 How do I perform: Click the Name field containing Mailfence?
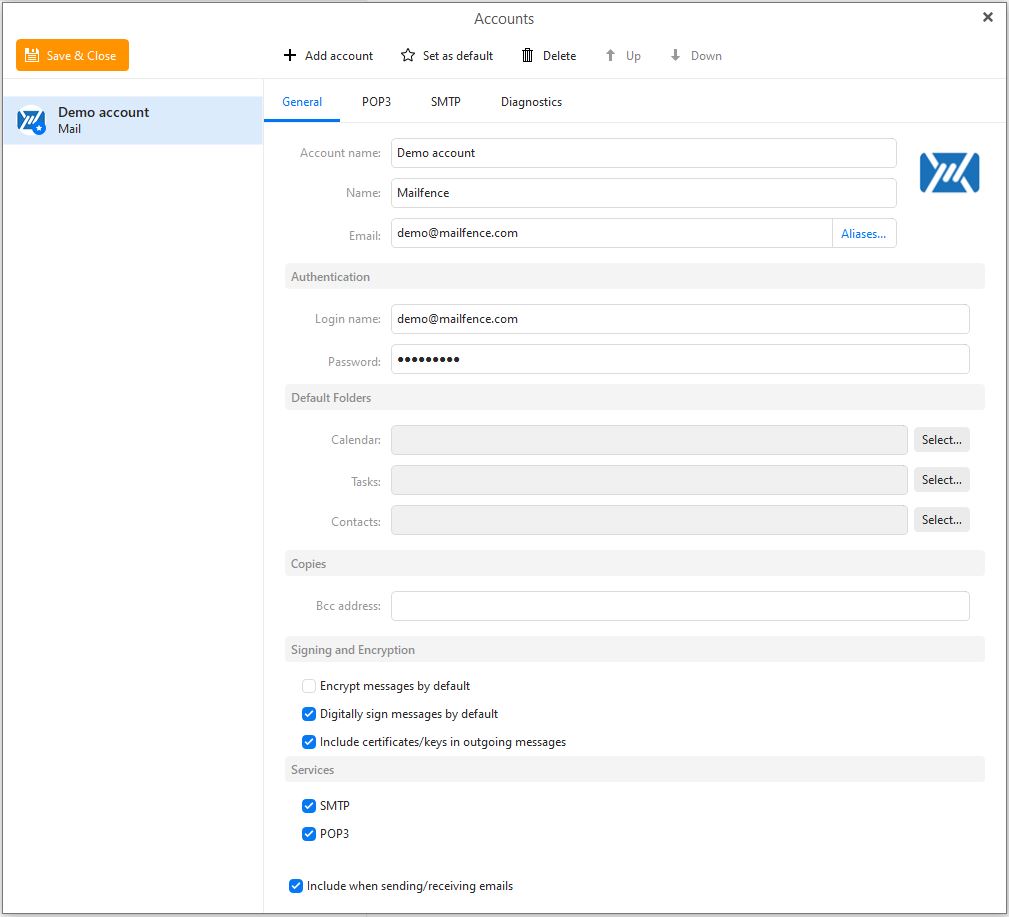pos(643,193)
